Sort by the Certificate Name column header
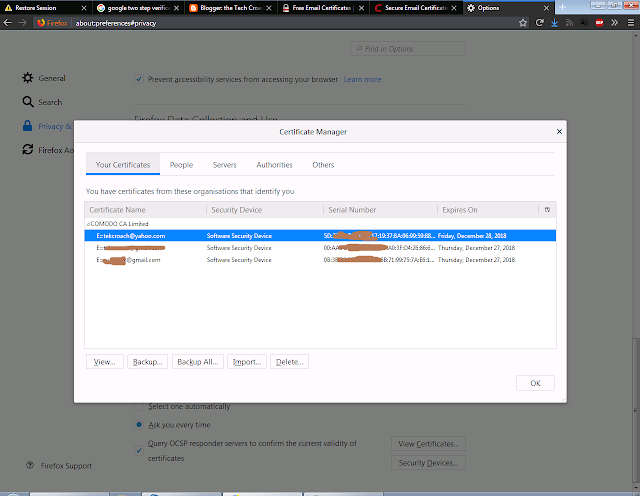The image size is (640, 496). tap(145, 210)
